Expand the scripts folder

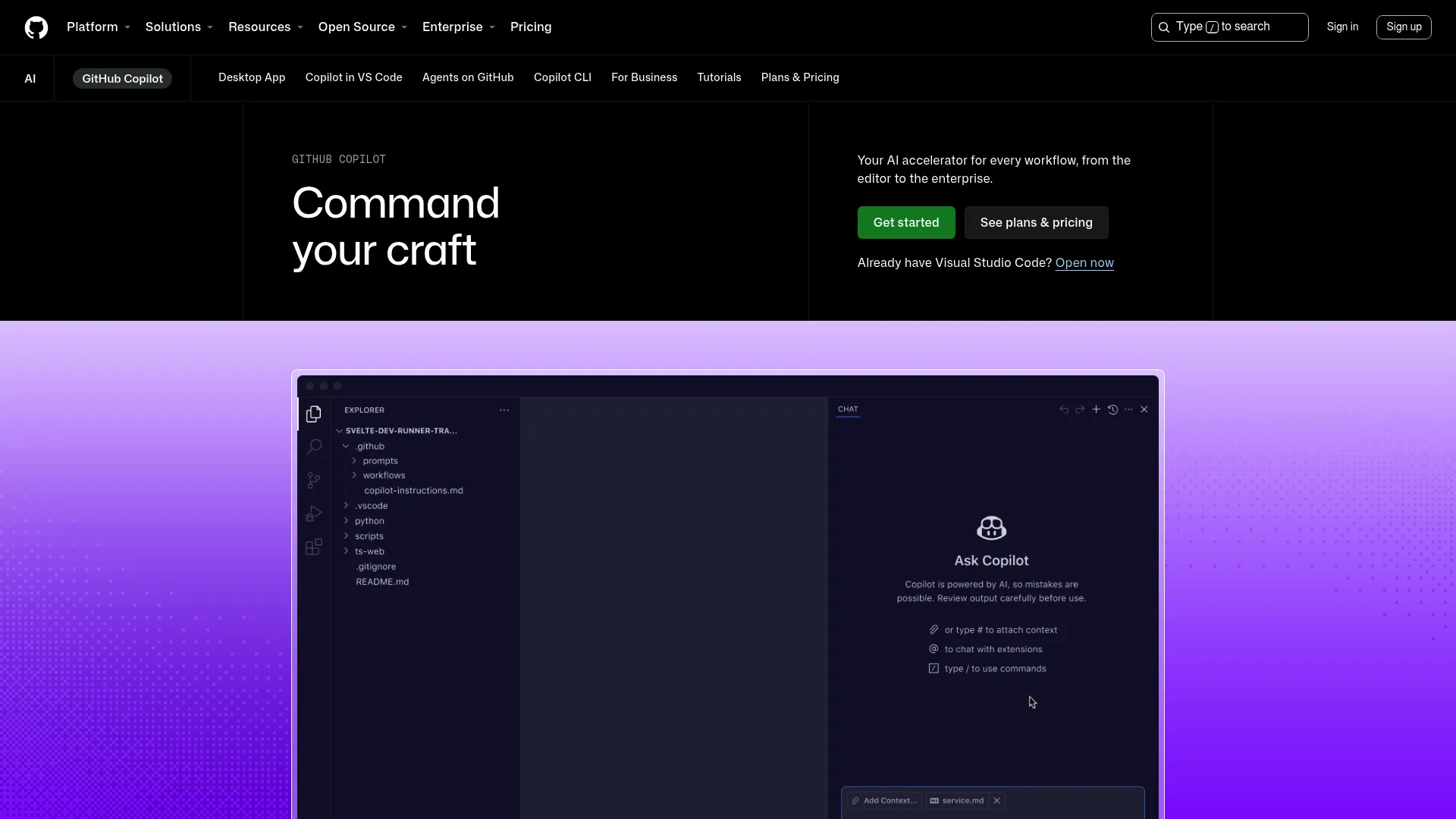(346, 535)
